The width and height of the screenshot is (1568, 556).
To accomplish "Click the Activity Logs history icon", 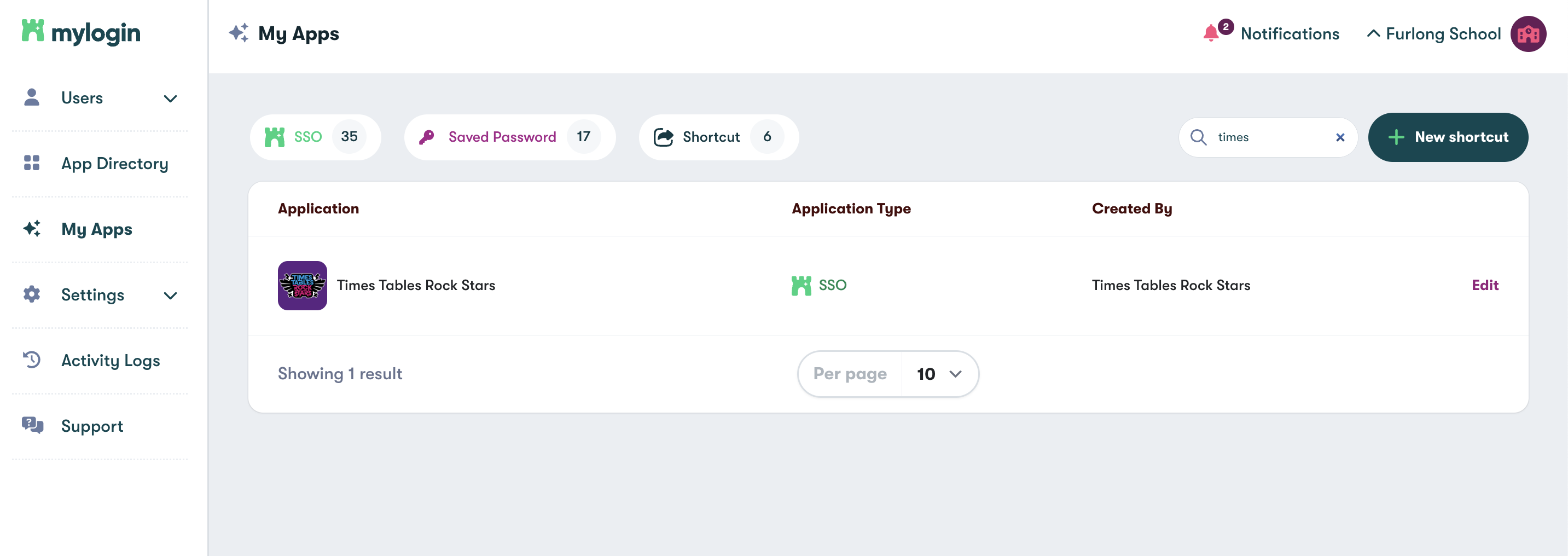I will 31,360.
